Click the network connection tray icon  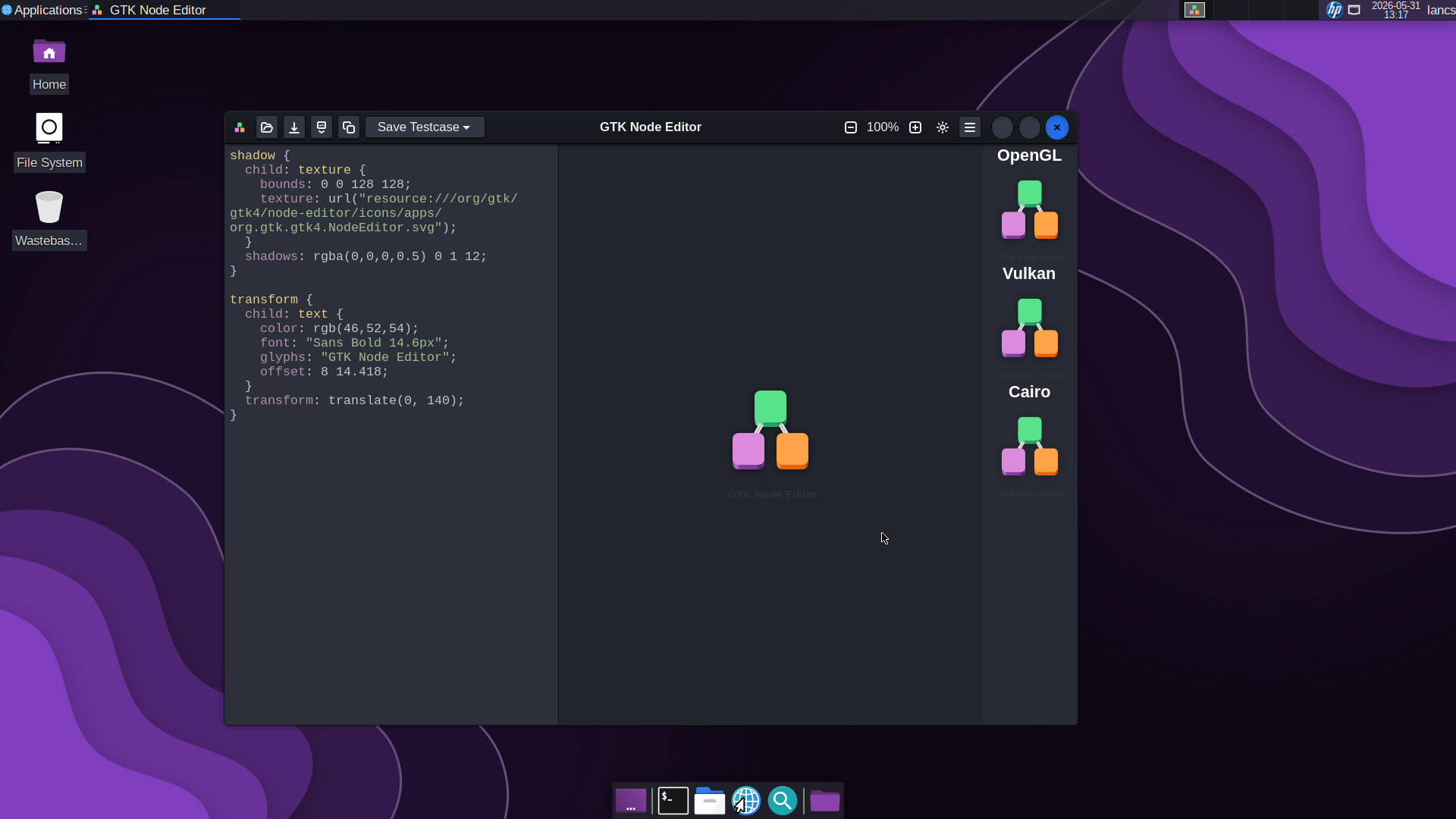1354,10
